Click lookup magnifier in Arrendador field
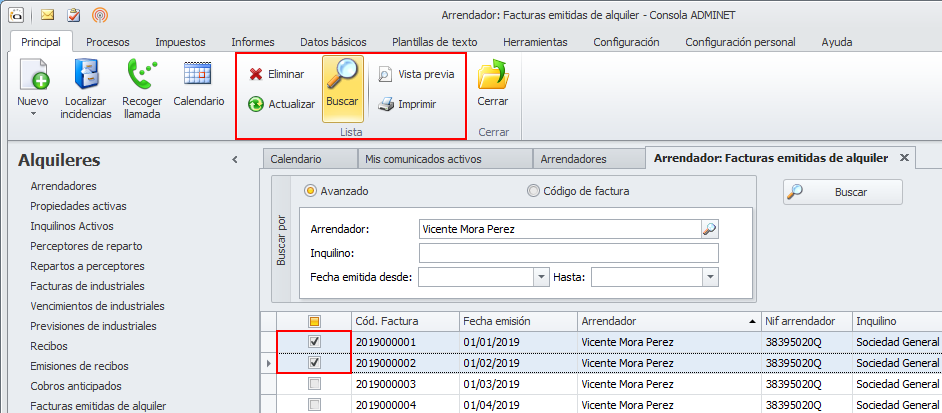The image size is (942, 413). pyautogui.click(x=710, y=229)
